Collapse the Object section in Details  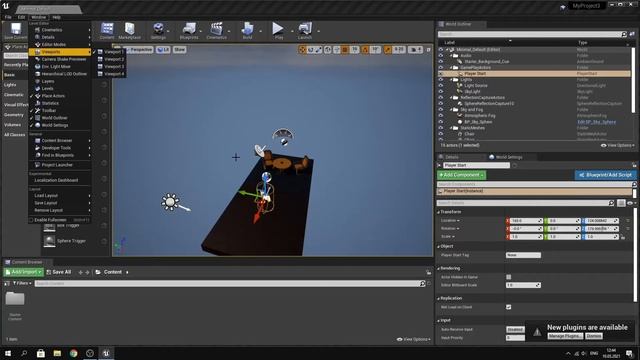(439, 247)
